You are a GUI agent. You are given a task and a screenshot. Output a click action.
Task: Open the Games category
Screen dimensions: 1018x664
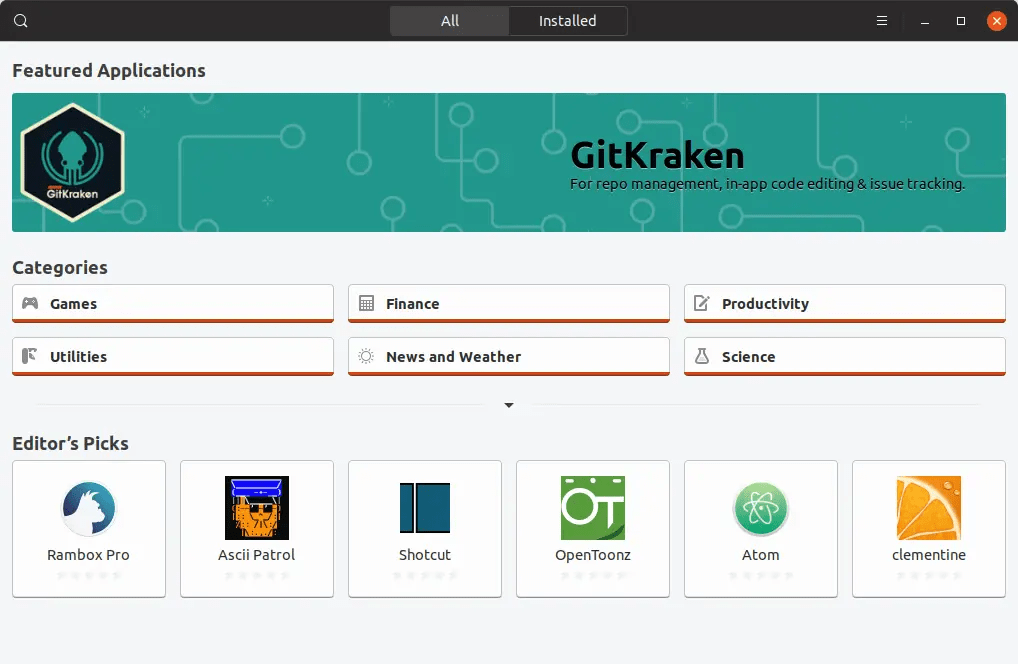(172, 303)
